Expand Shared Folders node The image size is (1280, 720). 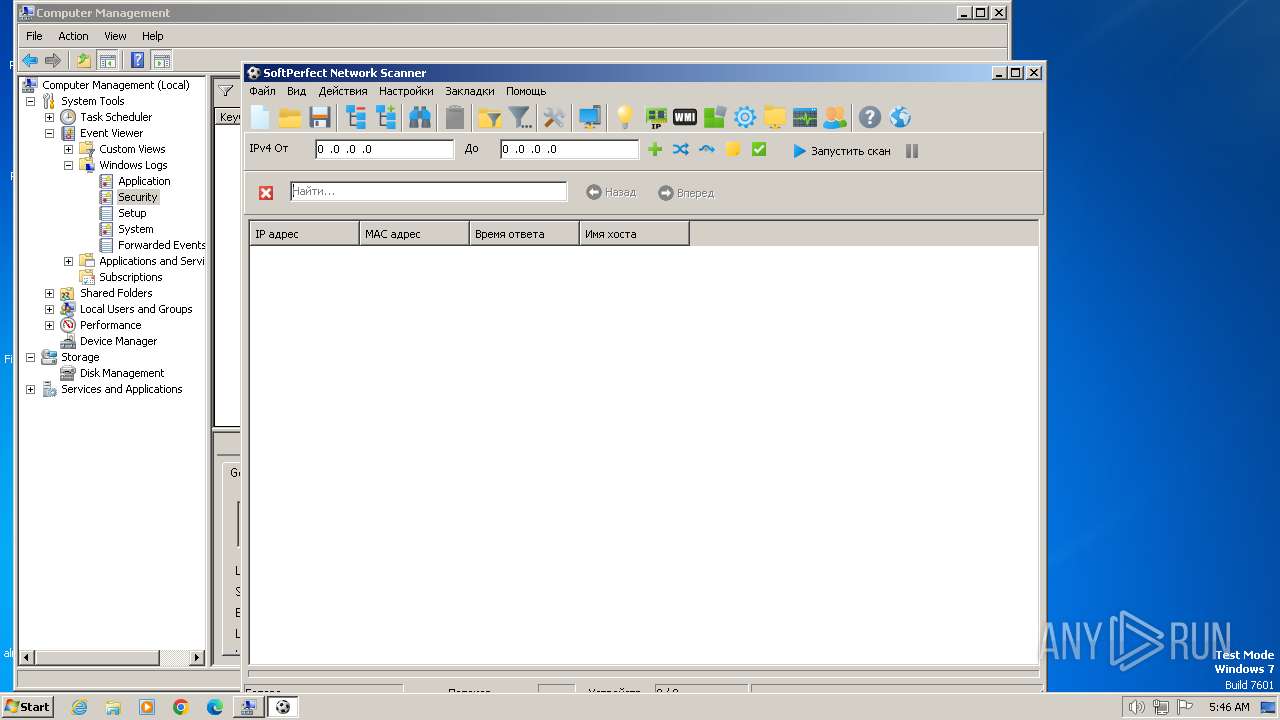point(49,293)
